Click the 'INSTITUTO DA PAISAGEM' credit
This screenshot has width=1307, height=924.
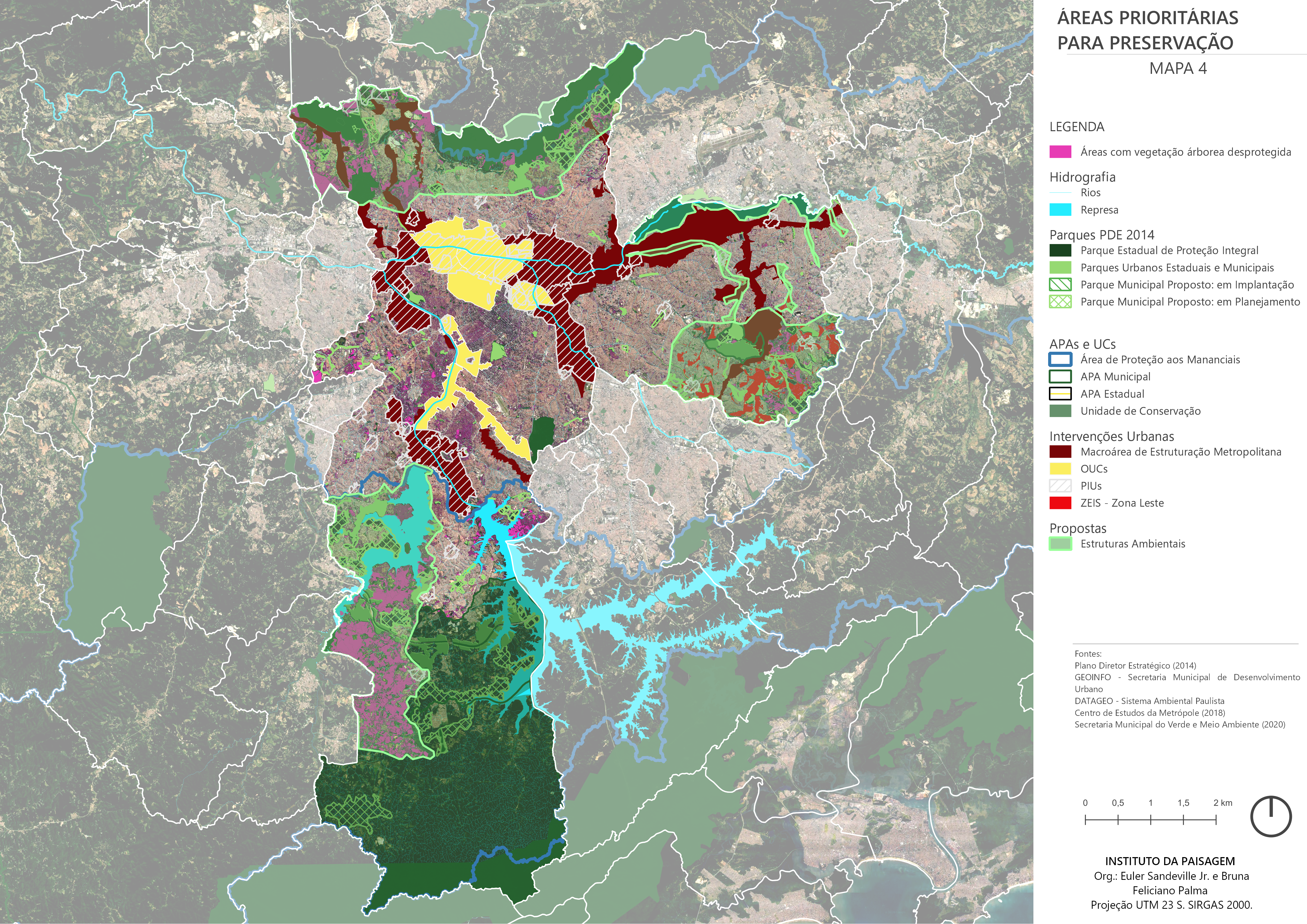(x=1170, y=862)
